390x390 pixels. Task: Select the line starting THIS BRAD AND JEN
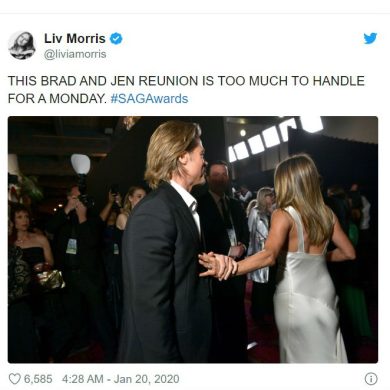[x=186, y=81]
